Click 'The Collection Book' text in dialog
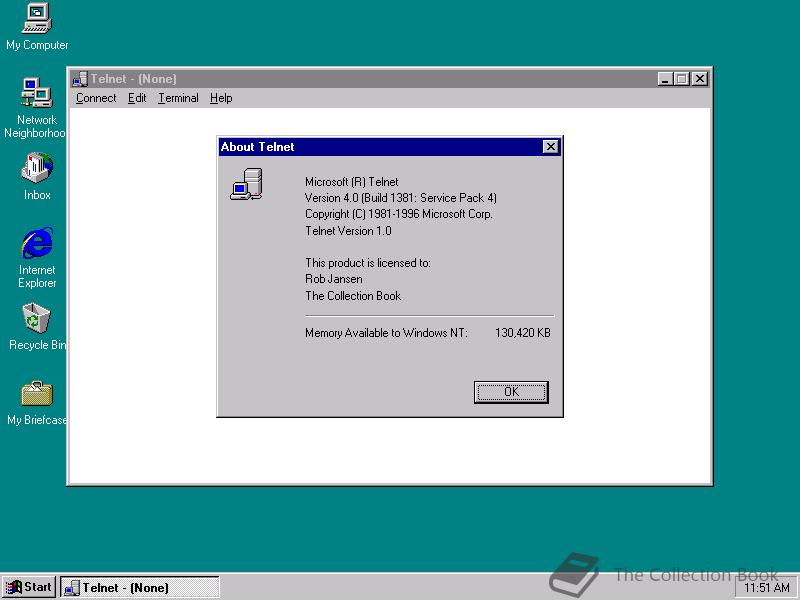This screenshot has width=800, height=600. coord(353,295)
